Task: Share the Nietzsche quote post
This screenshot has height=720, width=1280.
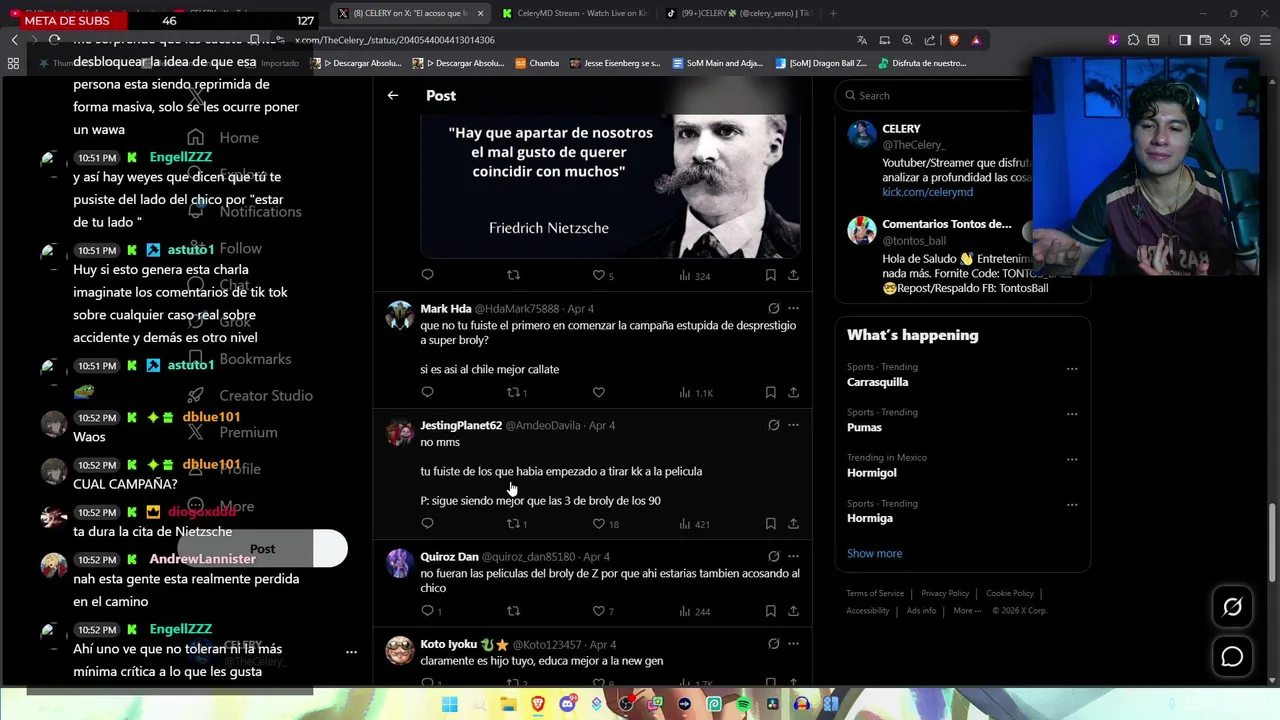Action: 793,275
